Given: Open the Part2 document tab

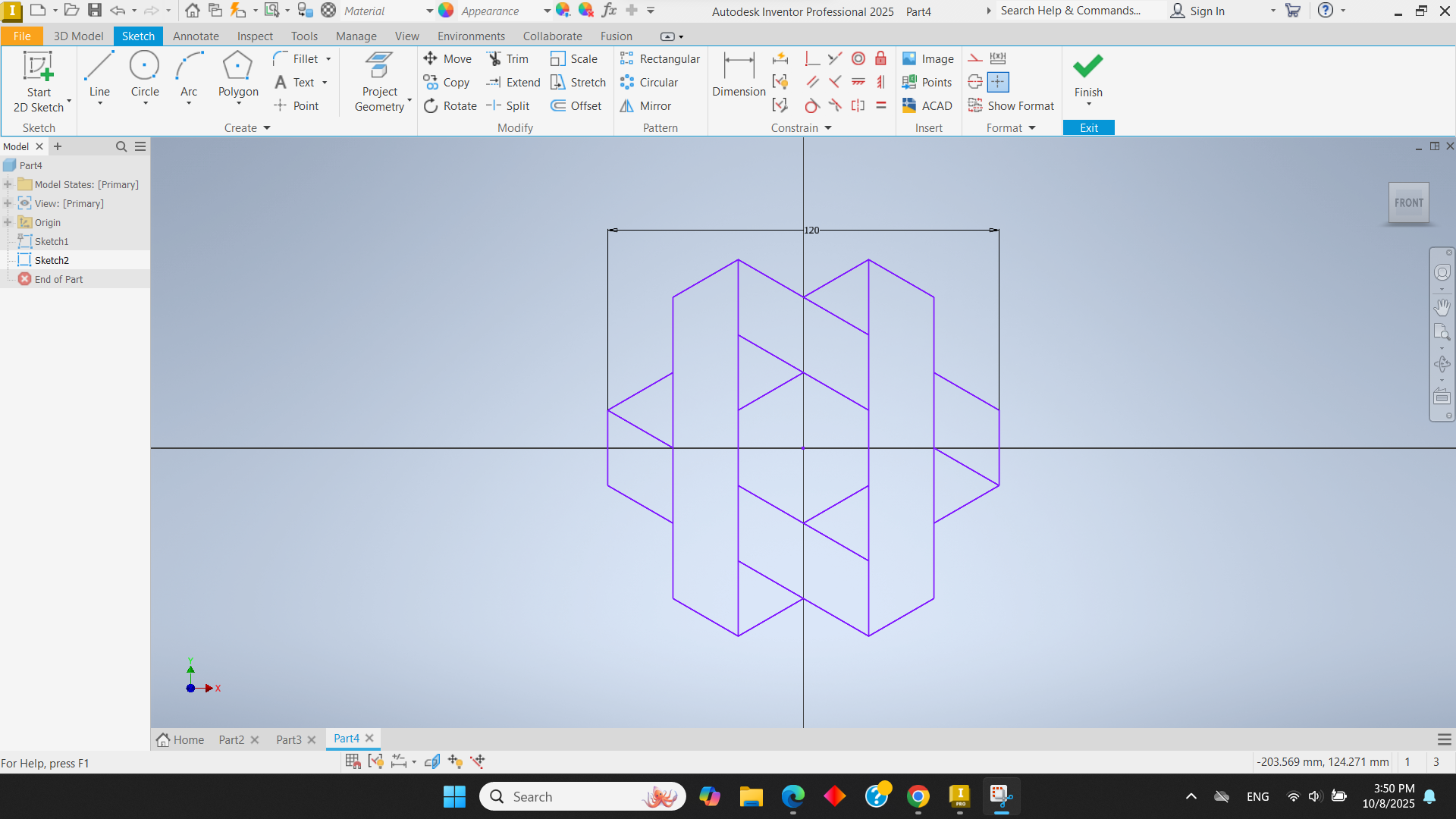Looking at the screenshot, I should [x=231, y=739].
